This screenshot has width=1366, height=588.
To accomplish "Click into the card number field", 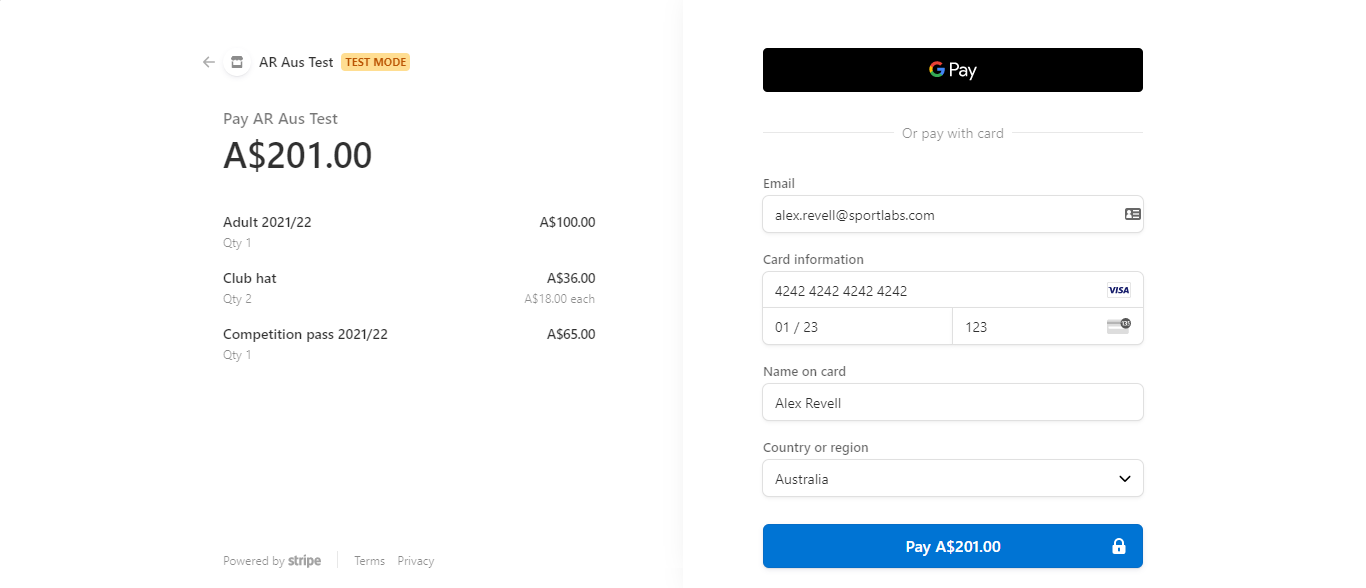I will pyautogui.click(x=952, y=290).
